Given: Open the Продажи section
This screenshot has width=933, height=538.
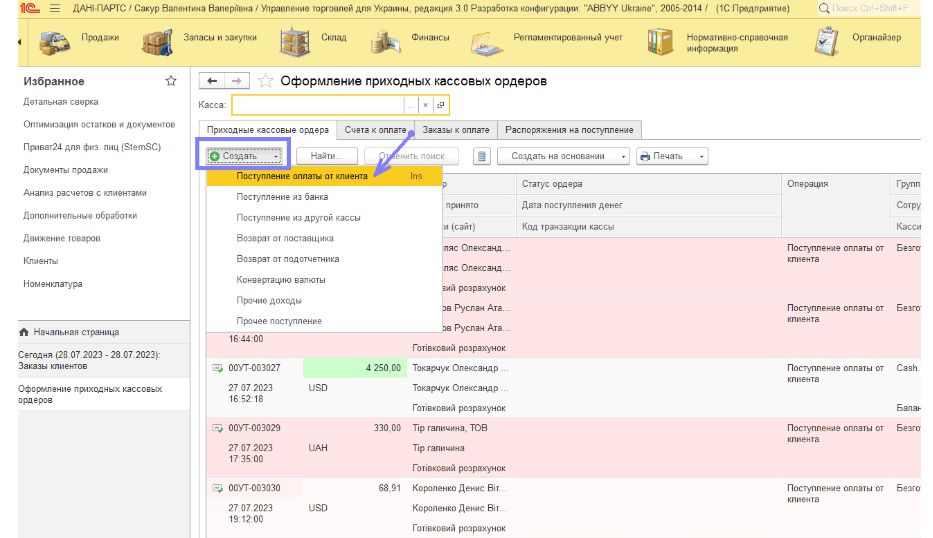Looking at the screenshot, I should 82,39.
